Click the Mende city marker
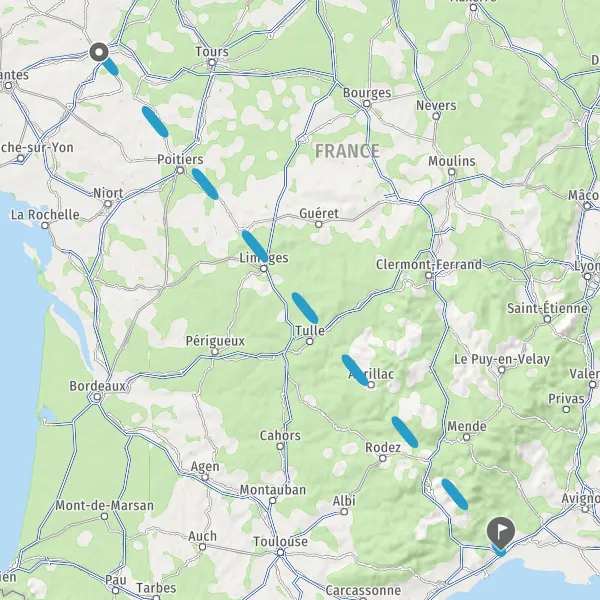Viewport: 600px width, 600px height. (x=466, y=437)
